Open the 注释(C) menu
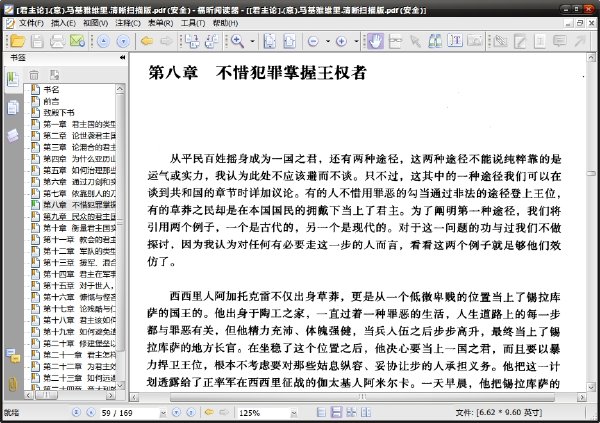The height and width of the screenshot is (423, 600). tap(128, 23)
